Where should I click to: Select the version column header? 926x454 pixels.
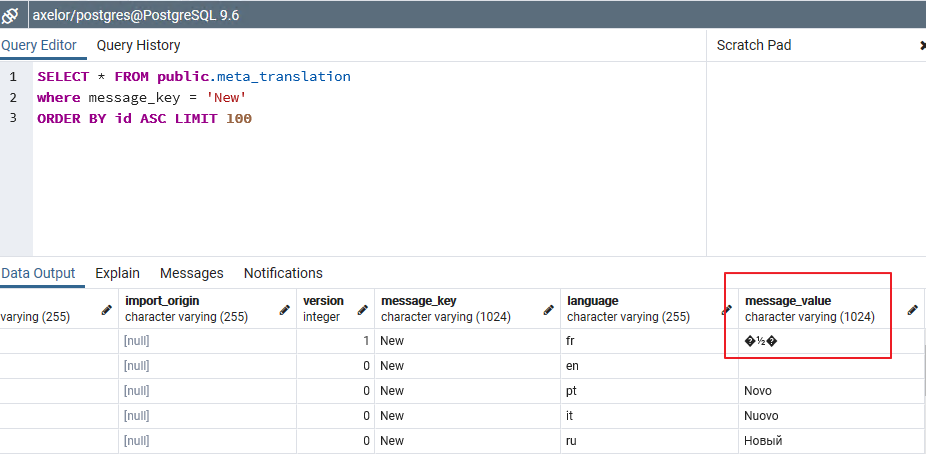coord(335,309)
